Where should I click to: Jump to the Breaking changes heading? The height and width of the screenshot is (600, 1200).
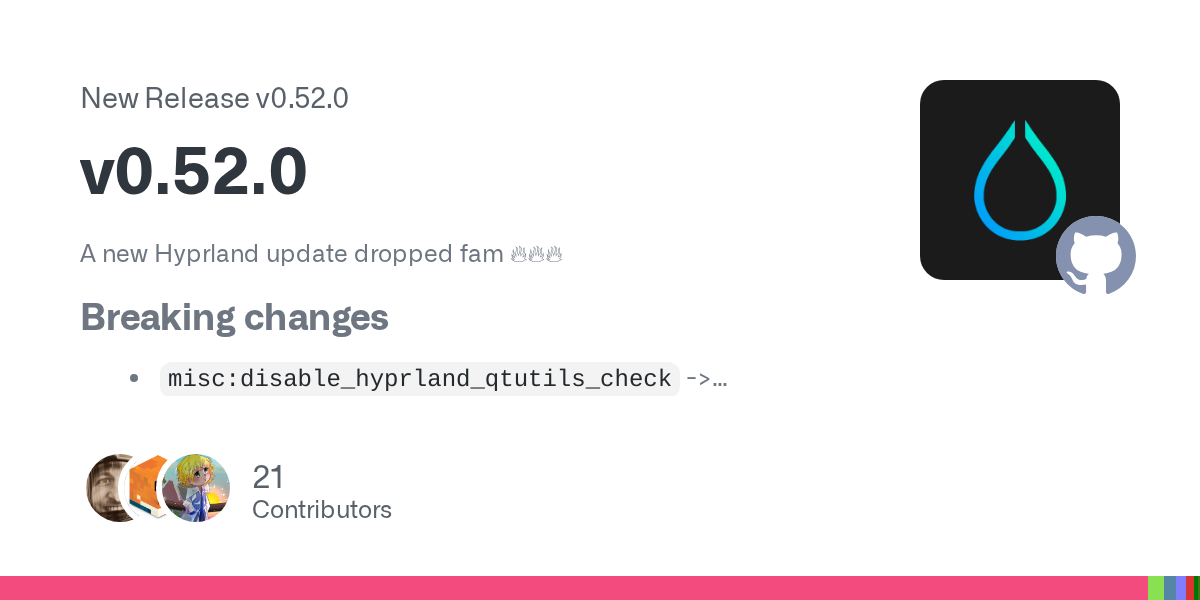[x=234, y=317]
